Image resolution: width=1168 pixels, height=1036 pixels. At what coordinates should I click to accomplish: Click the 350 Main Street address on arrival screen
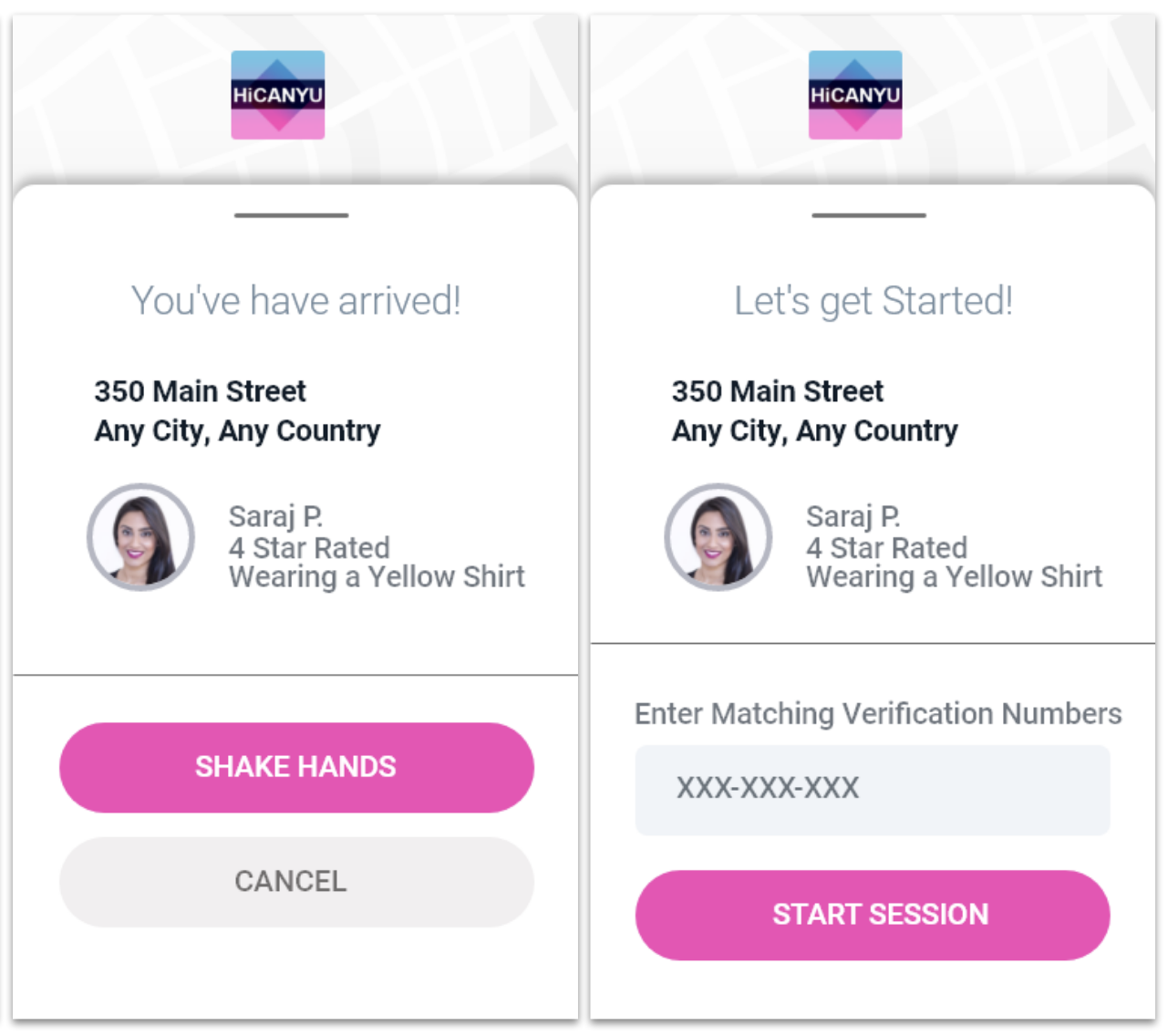pos(201,391)
